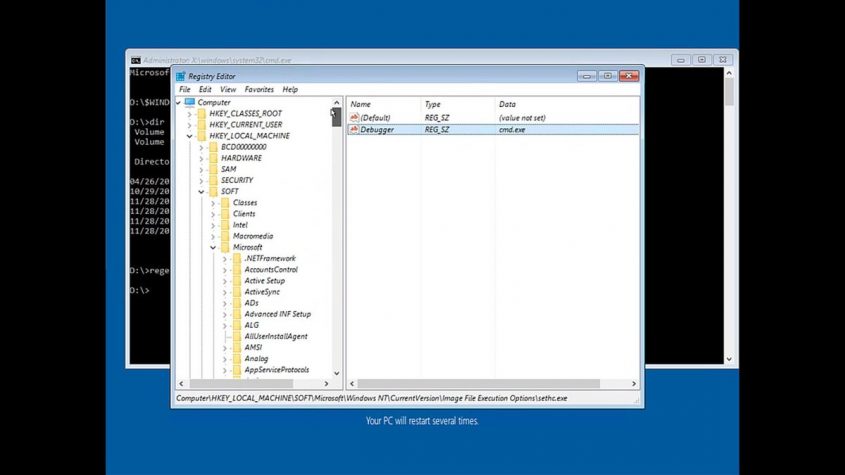Sort values by the Name column header

coord(361,104)
